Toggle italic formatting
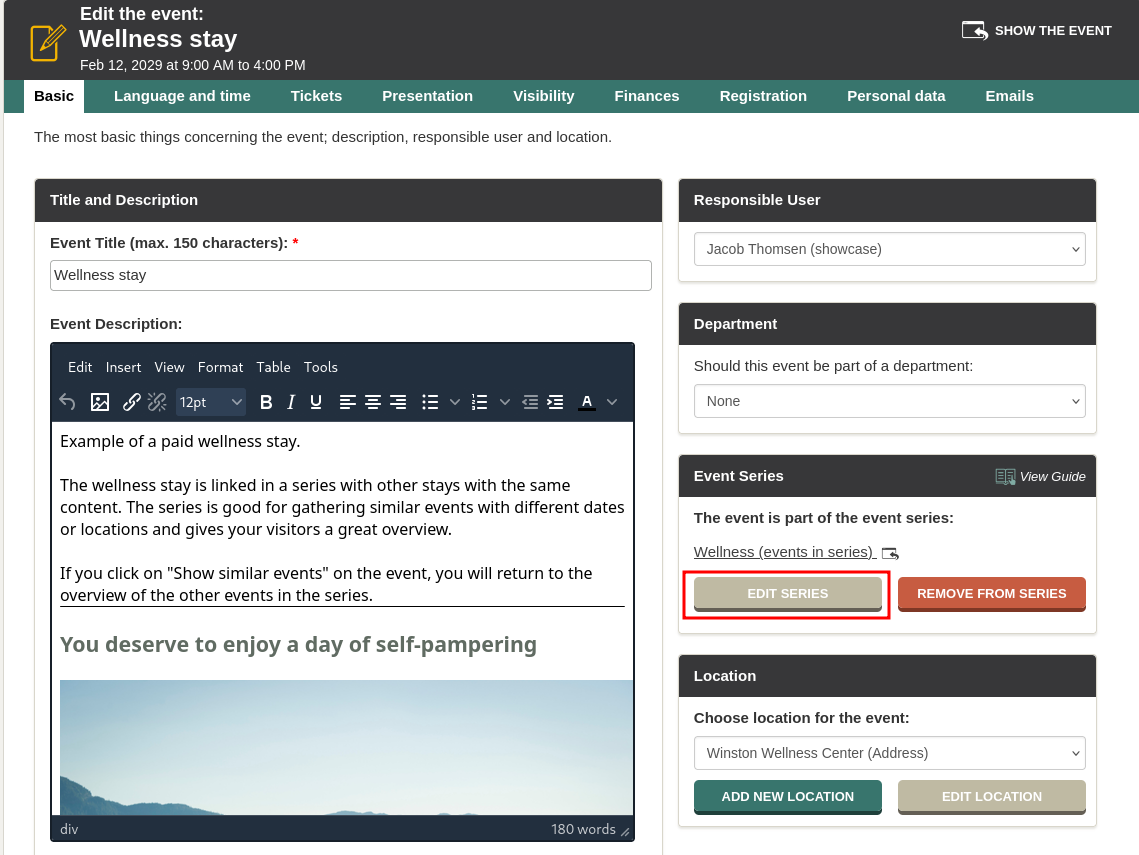 [291, 402]
